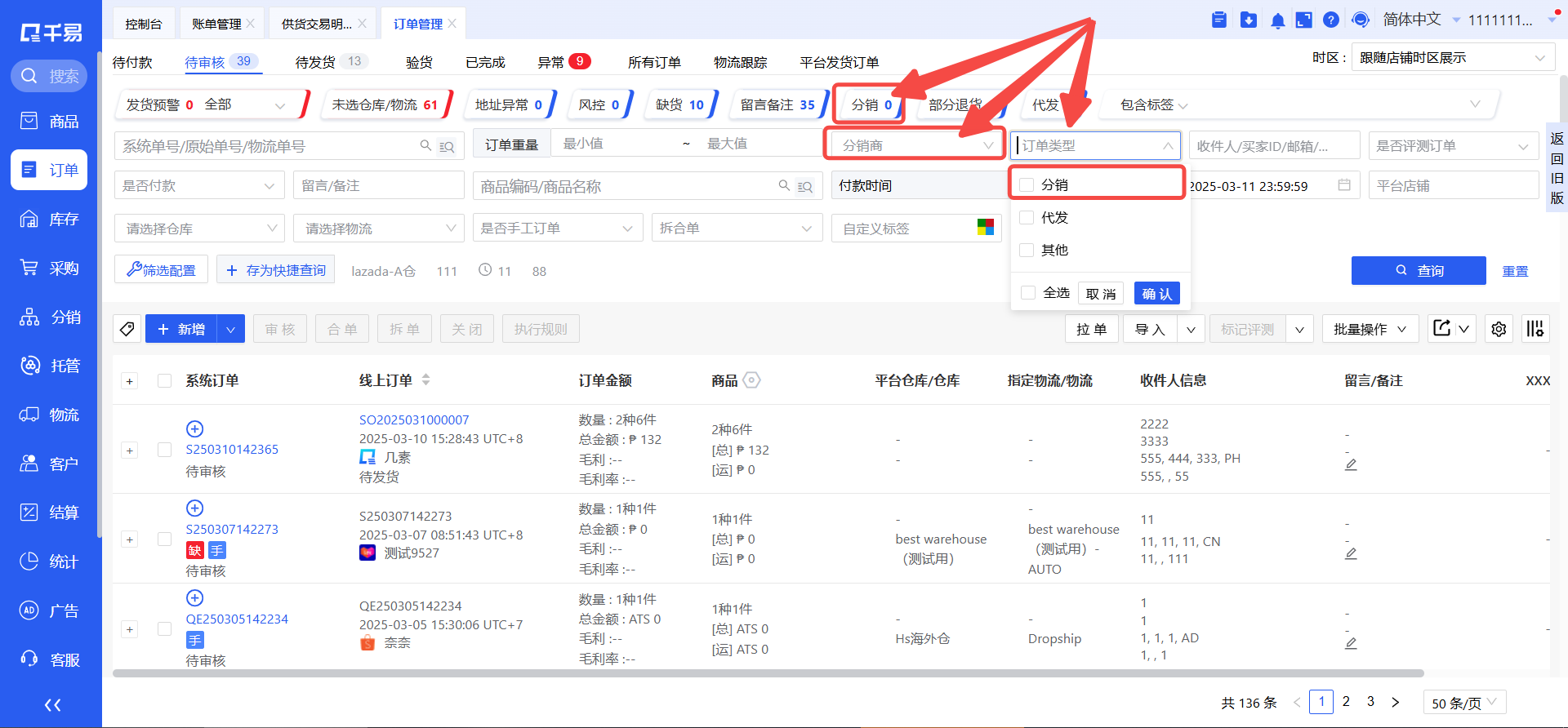
Task: Open the 库存 warehouse sidebar icon
Action: [x=29, y=220]
